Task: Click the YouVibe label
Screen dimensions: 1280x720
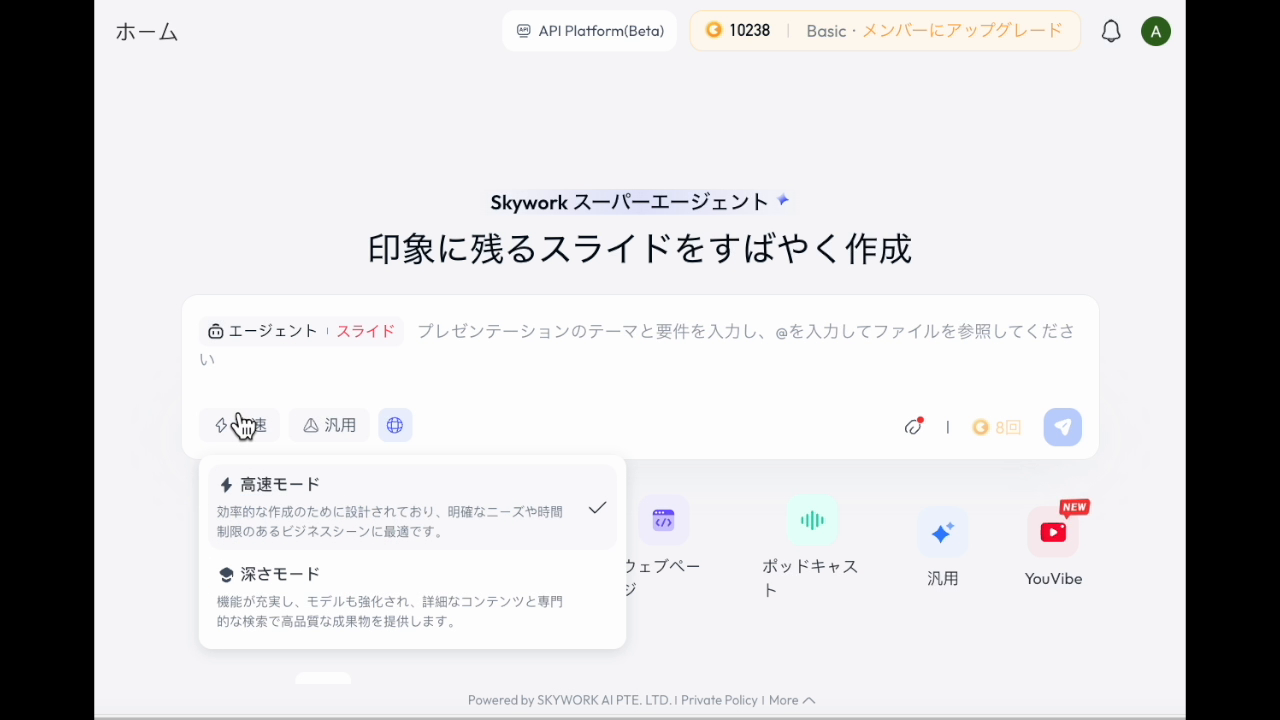Action: (x=1053, y=578)
